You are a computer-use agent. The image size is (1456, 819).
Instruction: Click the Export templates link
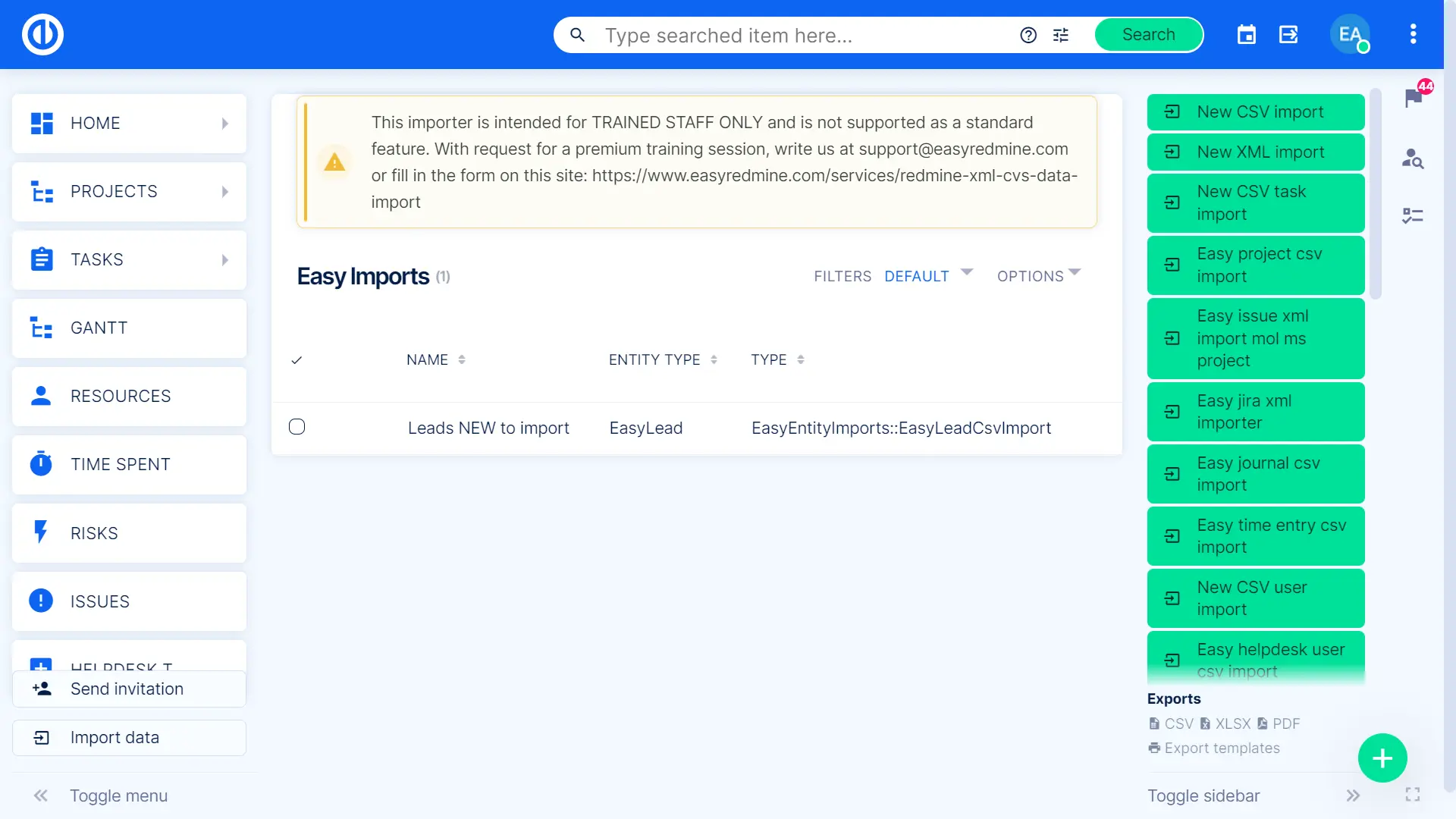coord(1222,748)
